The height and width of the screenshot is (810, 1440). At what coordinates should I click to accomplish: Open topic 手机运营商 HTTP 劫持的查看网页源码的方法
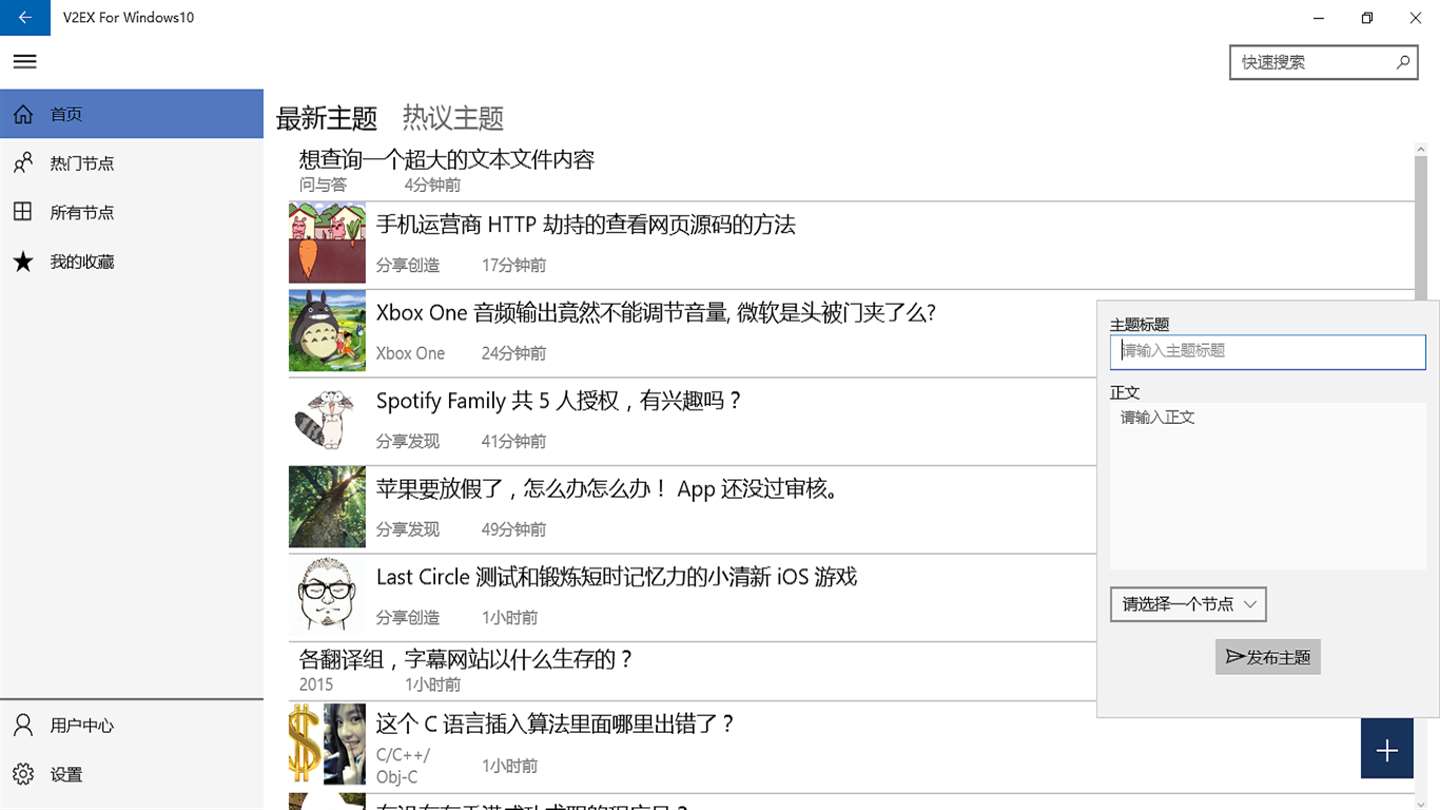586,225
